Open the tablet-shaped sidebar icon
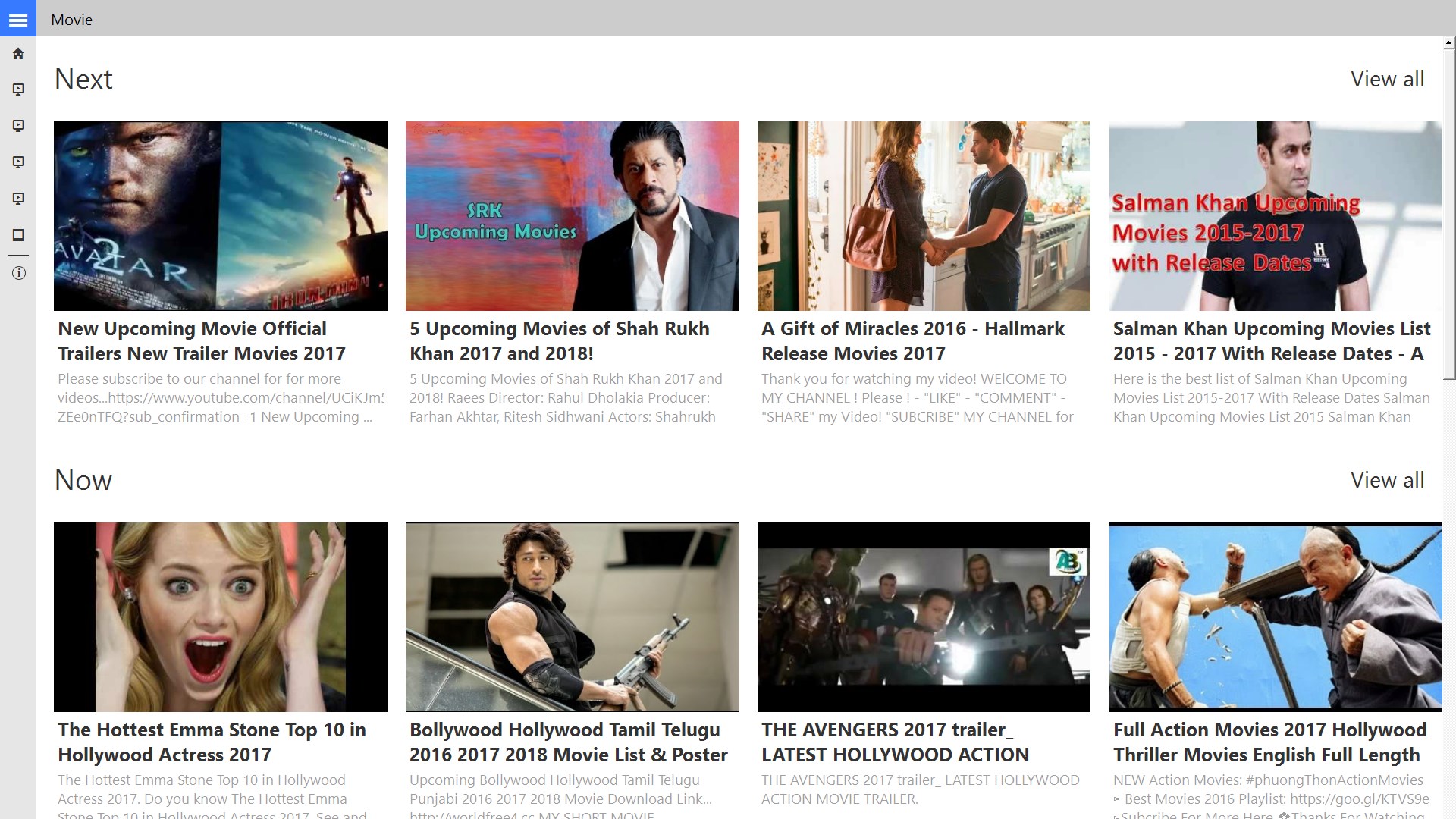This screenshot has height=819, width=1456. point(18,235)
